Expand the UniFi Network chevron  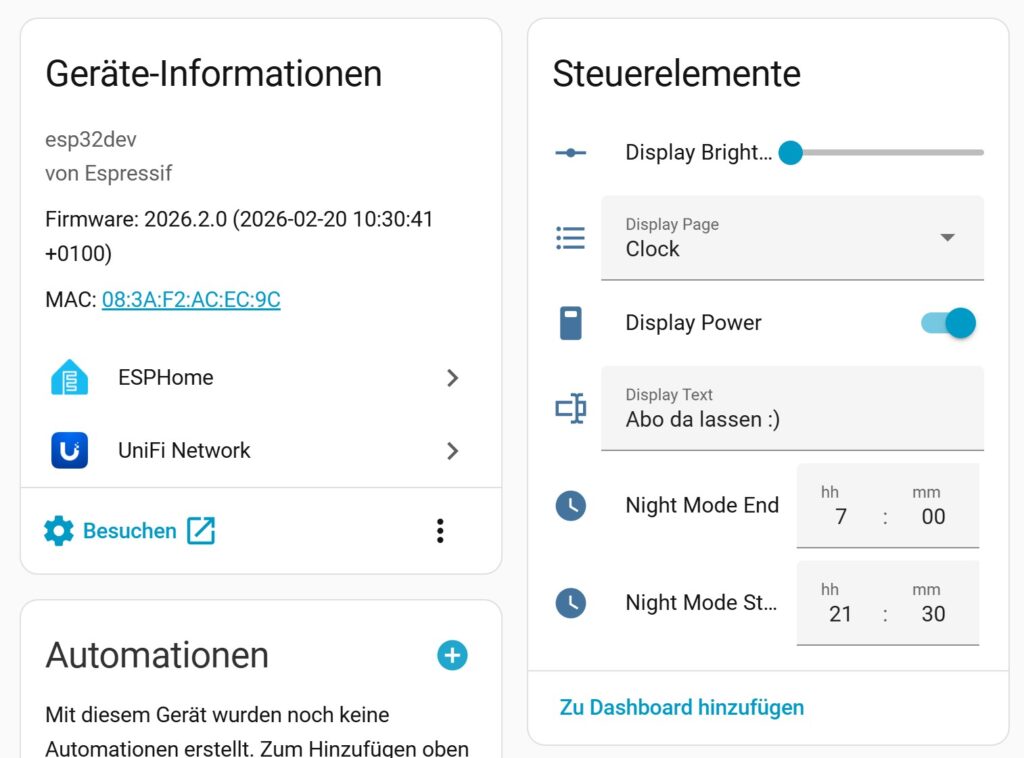pos(453,450)
